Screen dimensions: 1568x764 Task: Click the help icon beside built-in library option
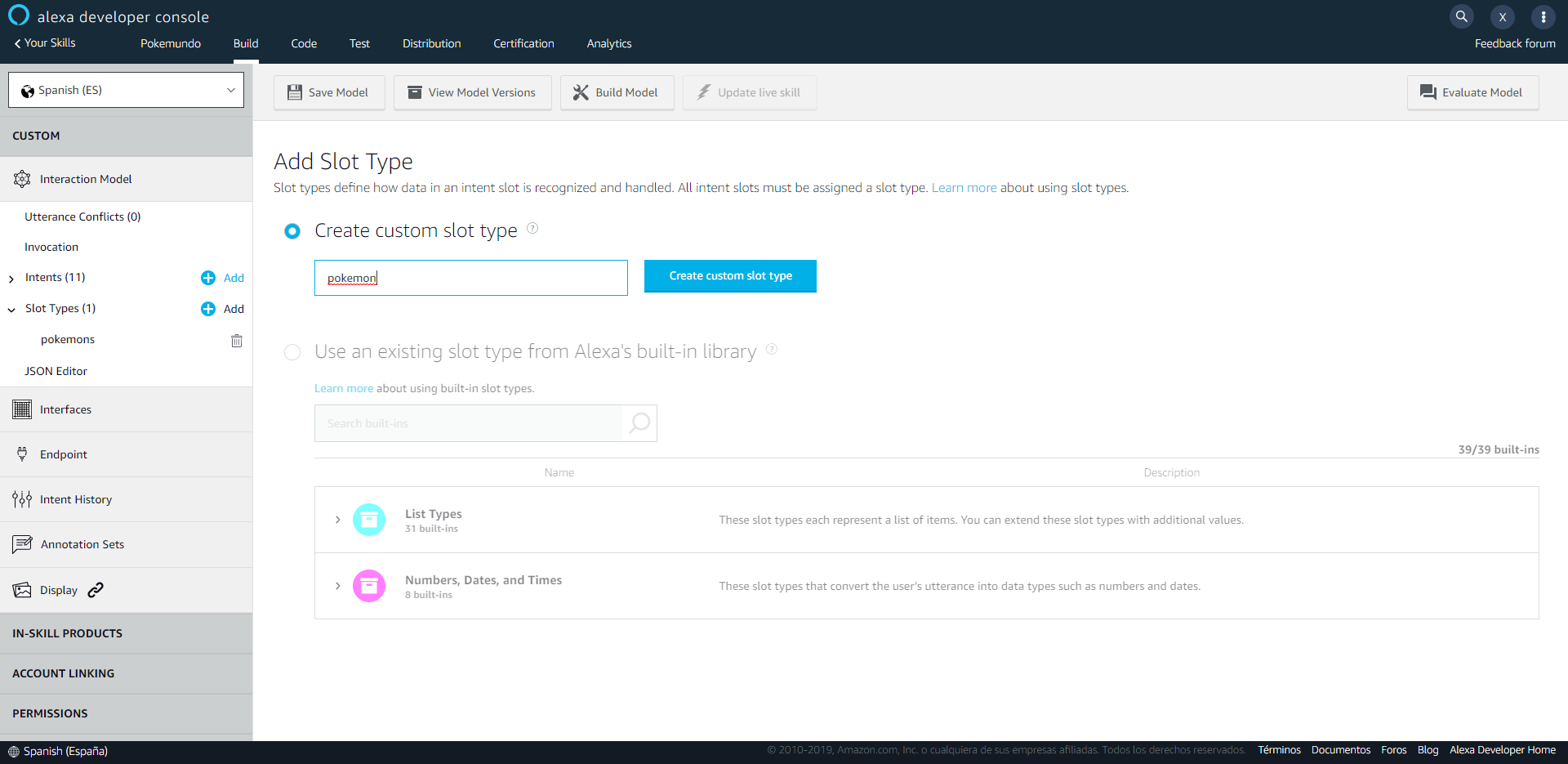772,349
